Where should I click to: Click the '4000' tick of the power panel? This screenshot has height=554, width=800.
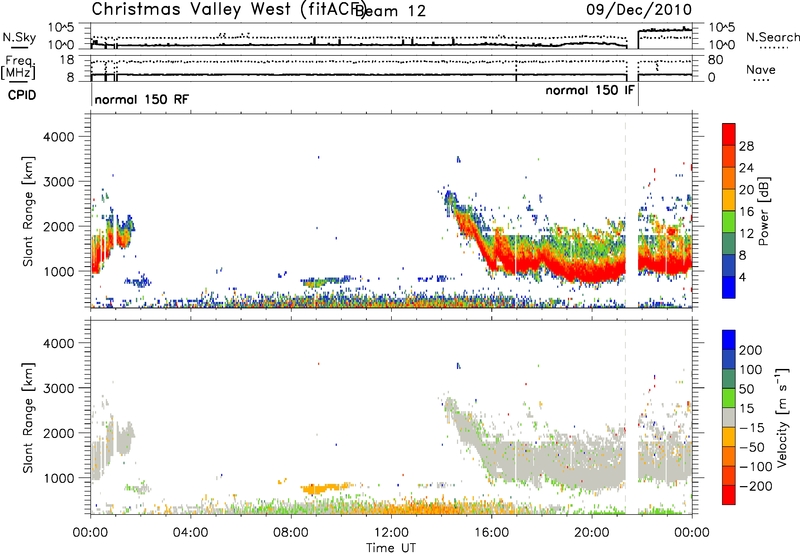[59, 137]
